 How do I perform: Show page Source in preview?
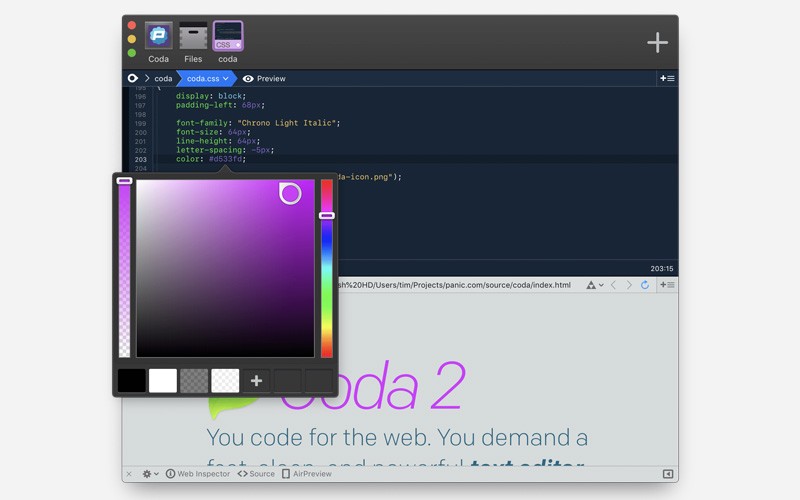point(256,474)
